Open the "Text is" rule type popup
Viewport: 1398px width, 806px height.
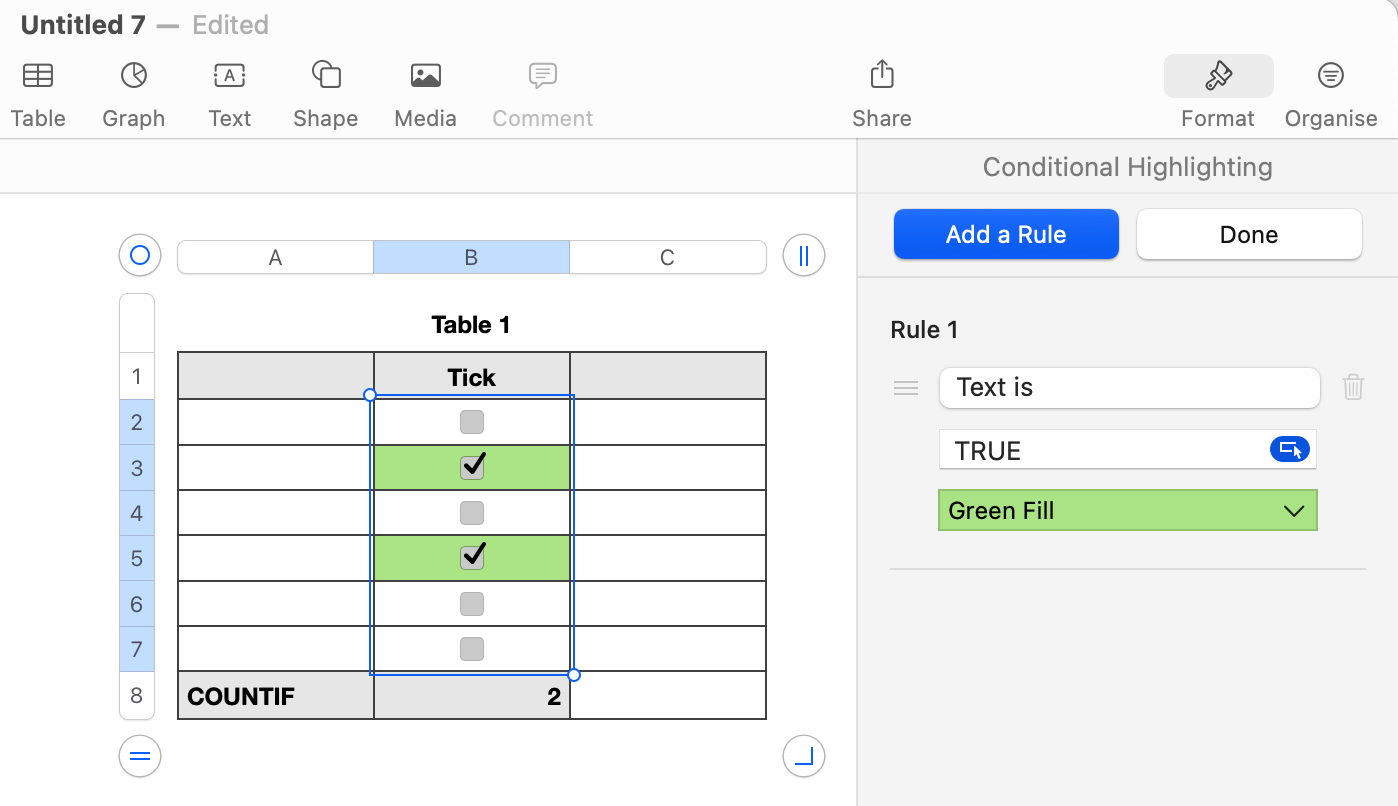1129,388
